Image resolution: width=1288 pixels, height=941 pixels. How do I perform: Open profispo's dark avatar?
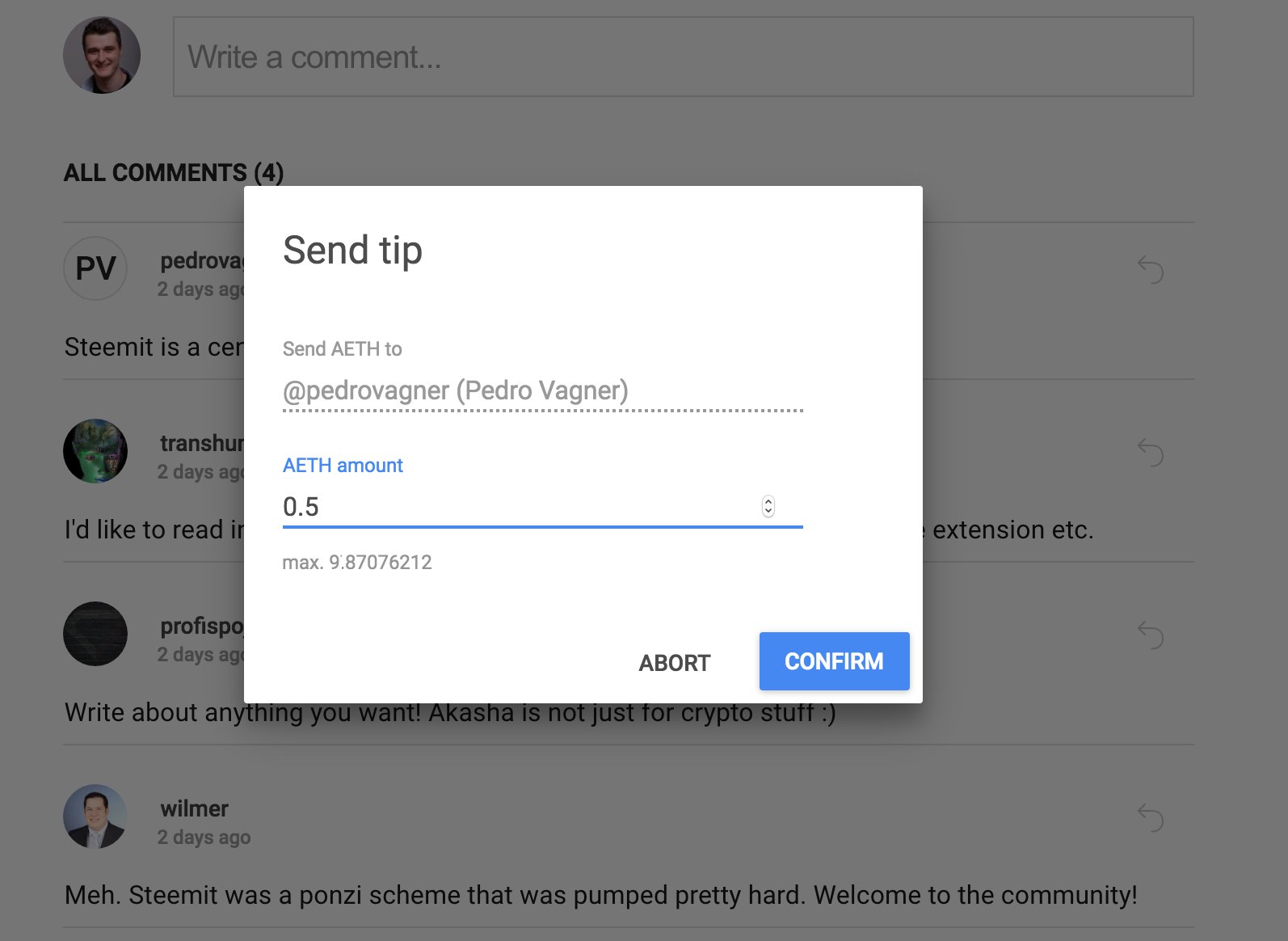point(95,634)
